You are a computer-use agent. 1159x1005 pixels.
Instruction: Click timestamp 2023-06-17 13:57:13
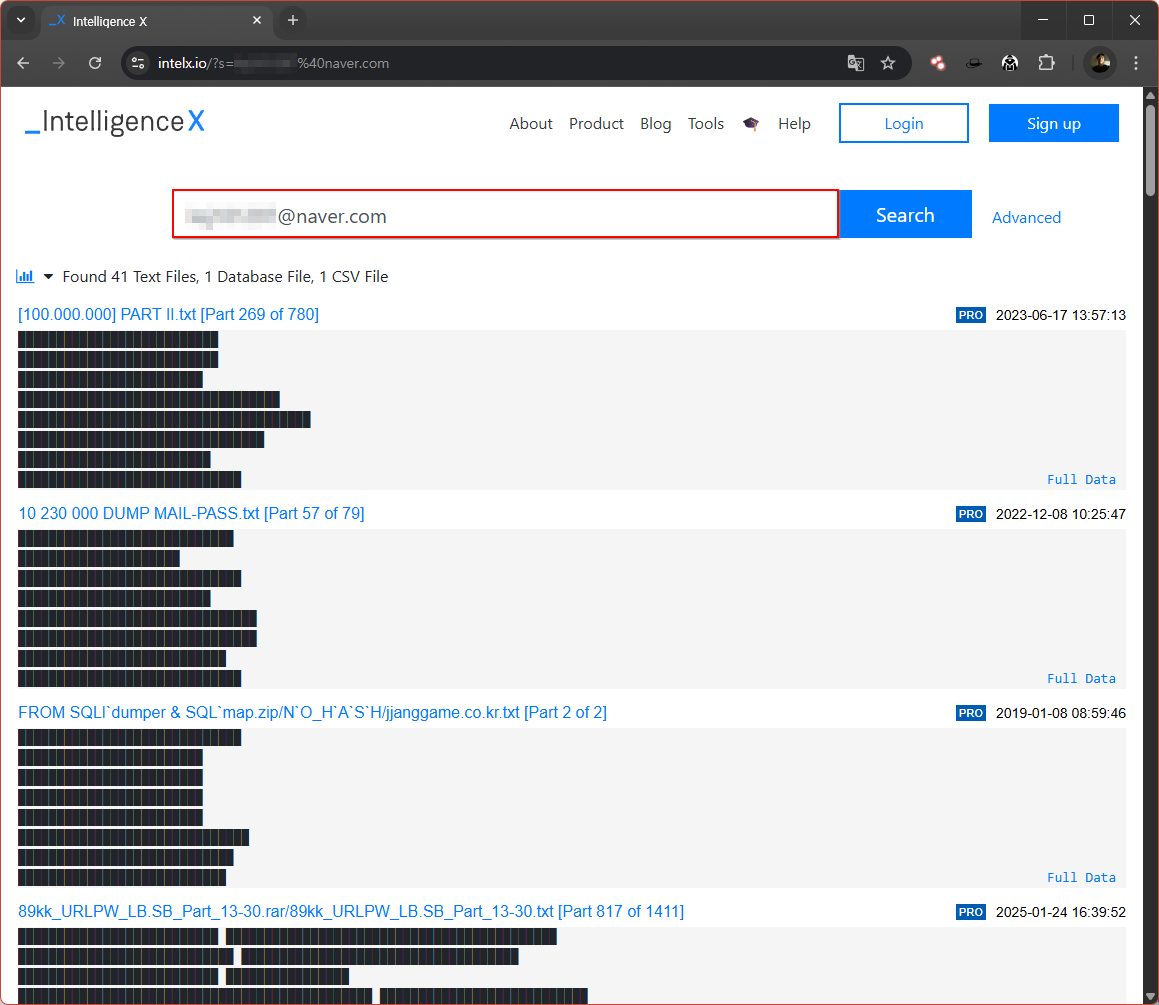pyautogui.click(x=1060, y=315)
